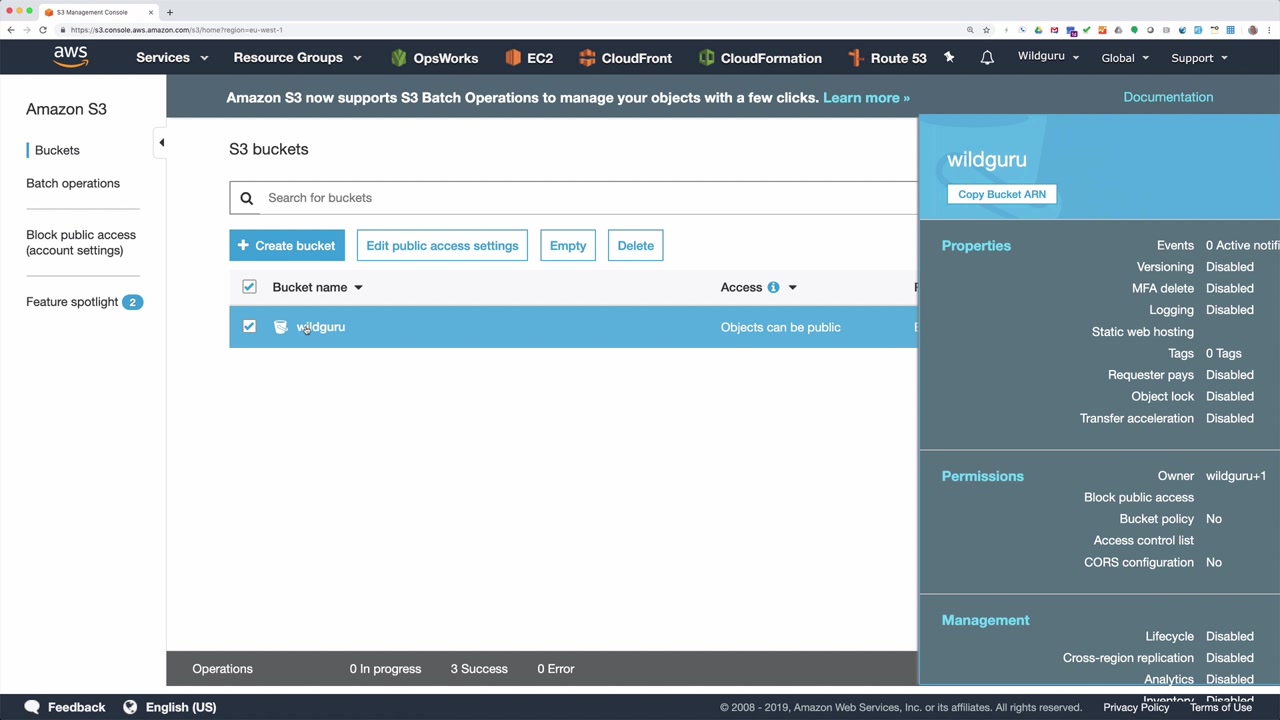The height and width of the screenshot is (720, 1280).
Task: Click the Operations label in bottom bar
Action: (223, 669)
